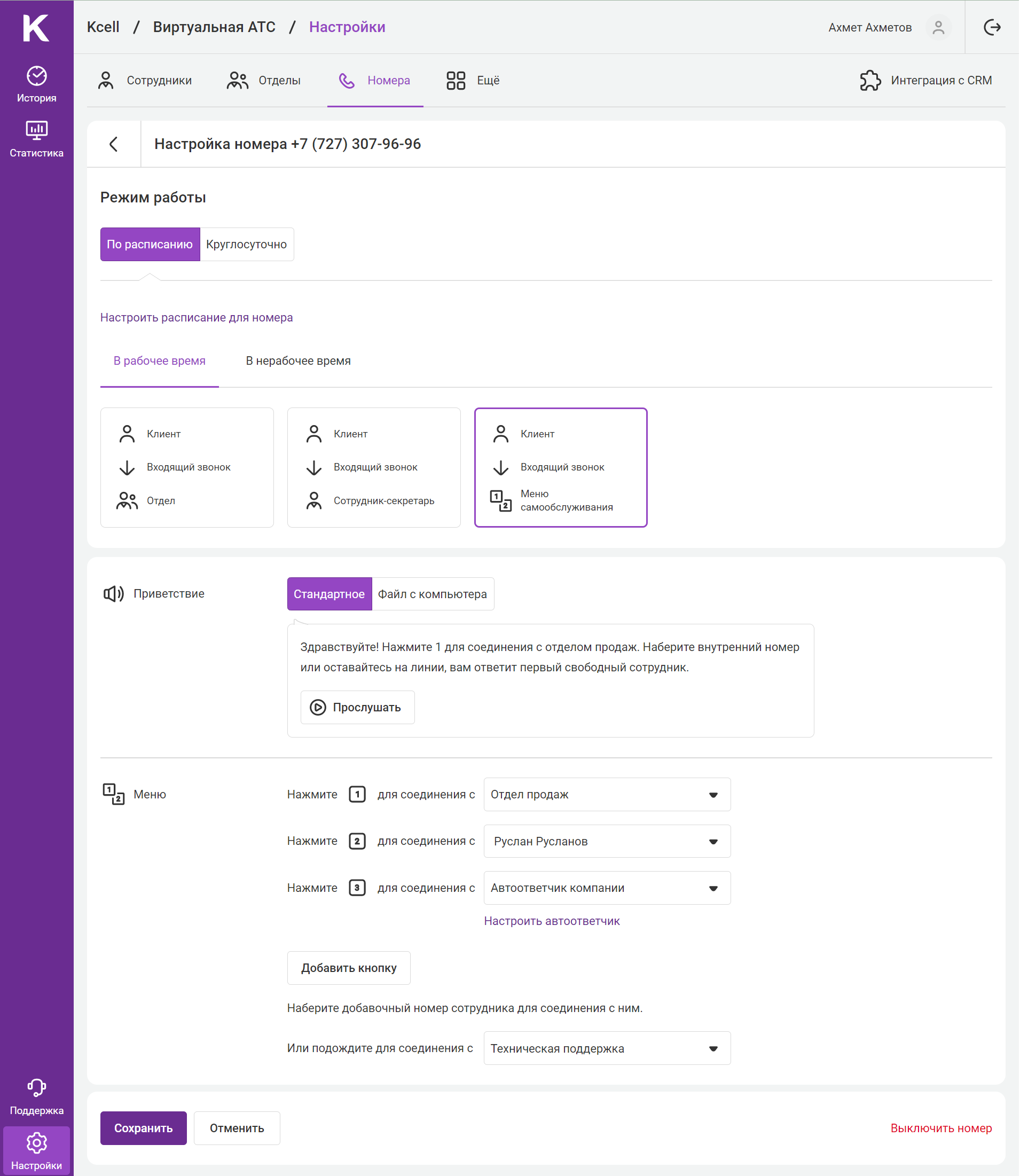Open CRM integration puzzle icon
This screenshot has height=1176, width=1020.
870,80
